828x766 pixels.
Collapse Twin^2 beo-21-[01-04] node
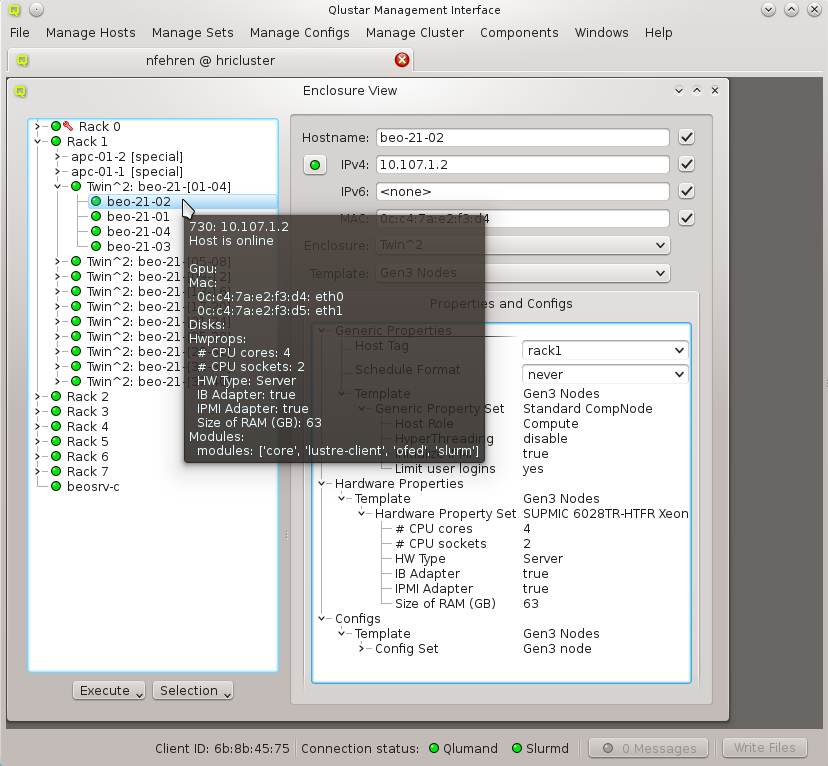click(x=57, y=186)
